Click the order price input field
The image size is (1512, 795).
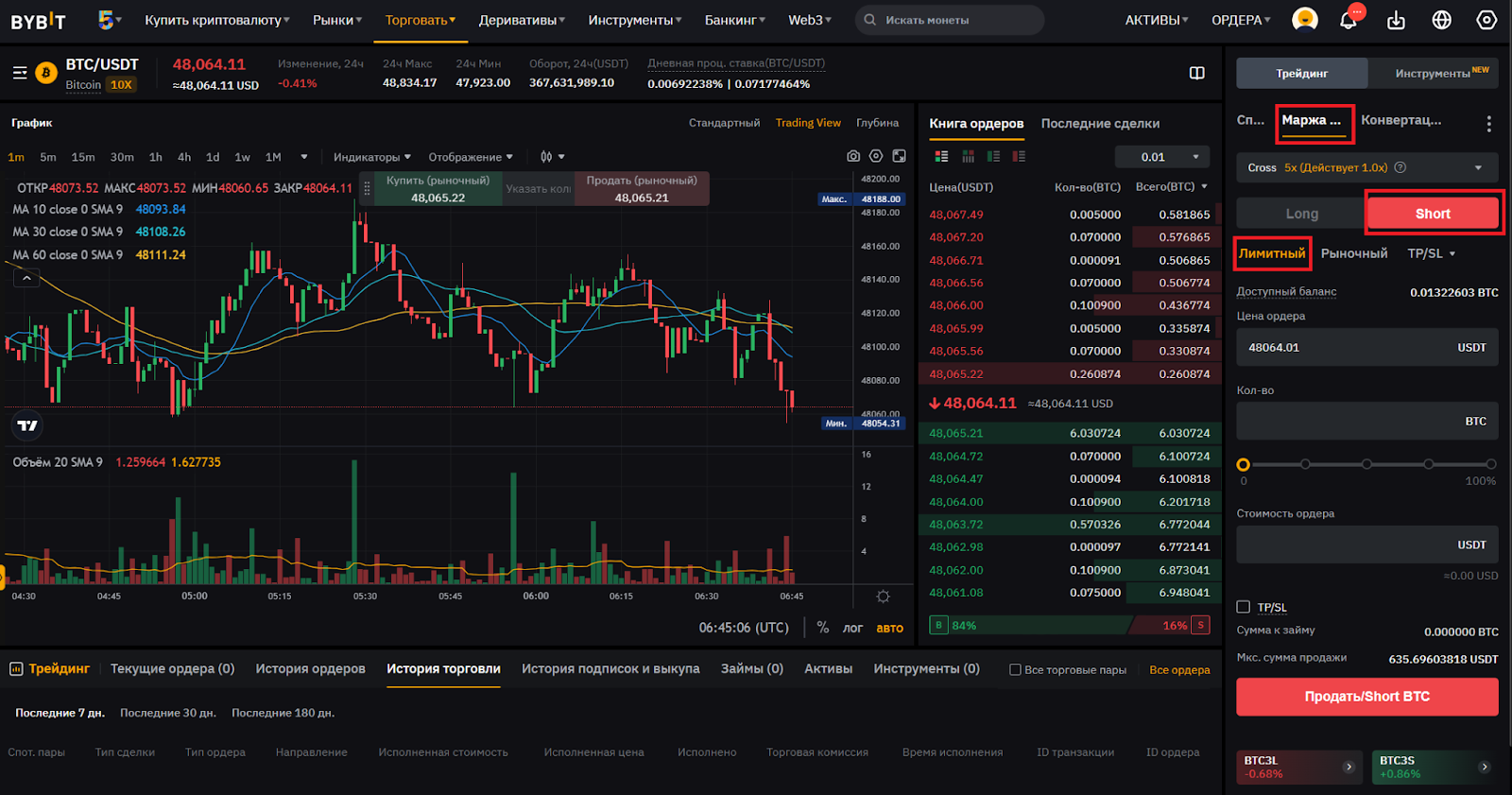tap(1366, 347)
